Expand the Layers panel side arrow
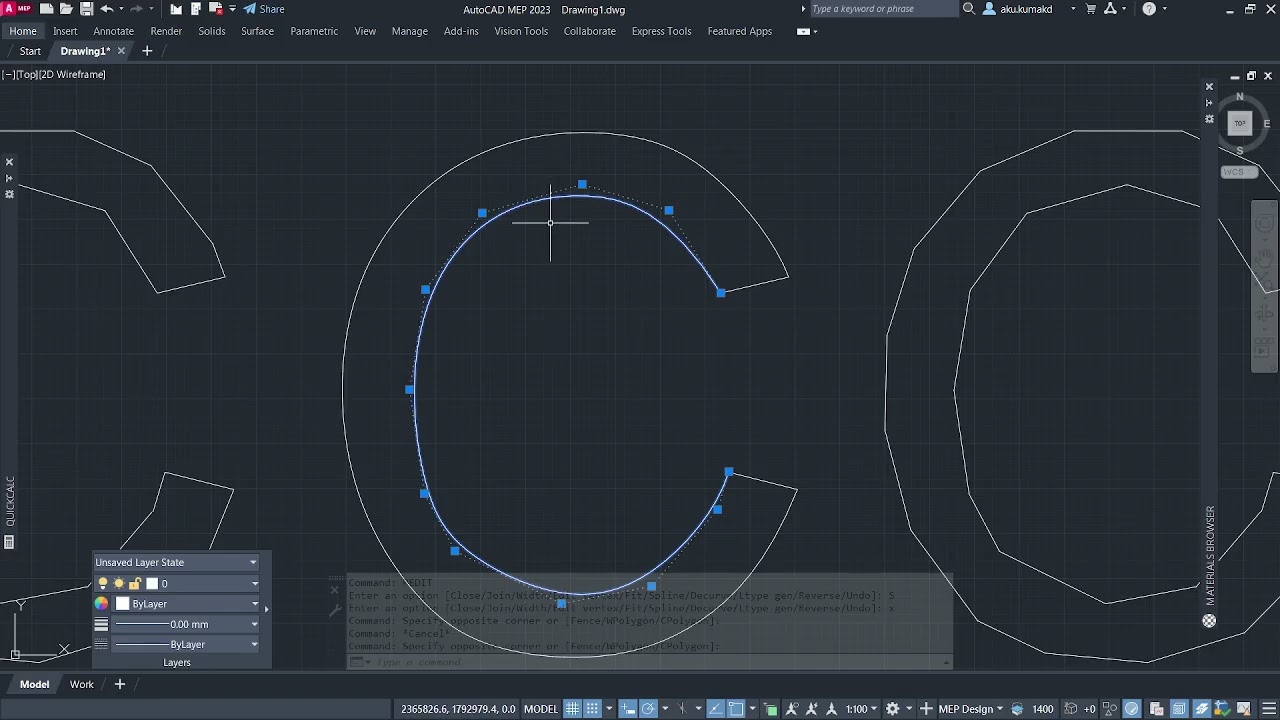The image size is (1280, 720). [266, 609]
